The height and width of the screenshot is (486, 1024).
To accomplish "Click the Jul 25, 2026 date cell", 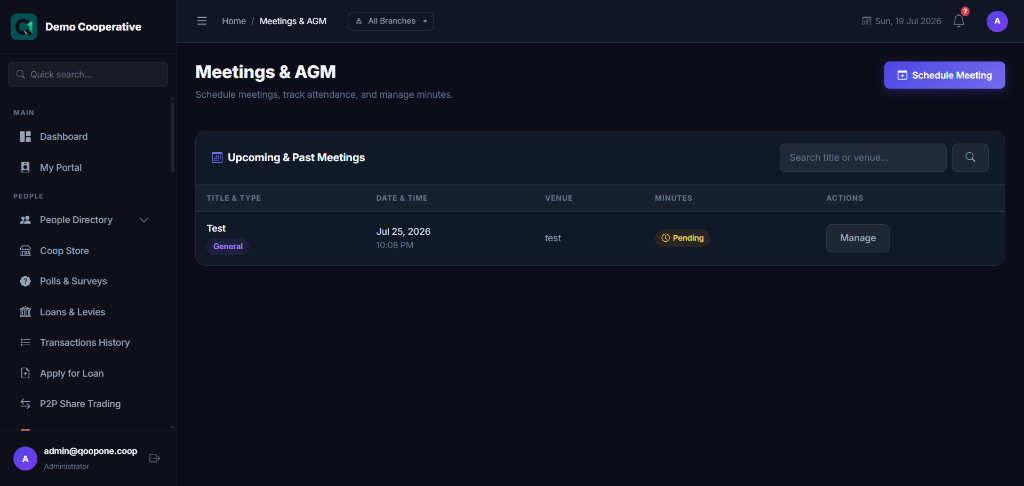I will (x=403, y=231).
